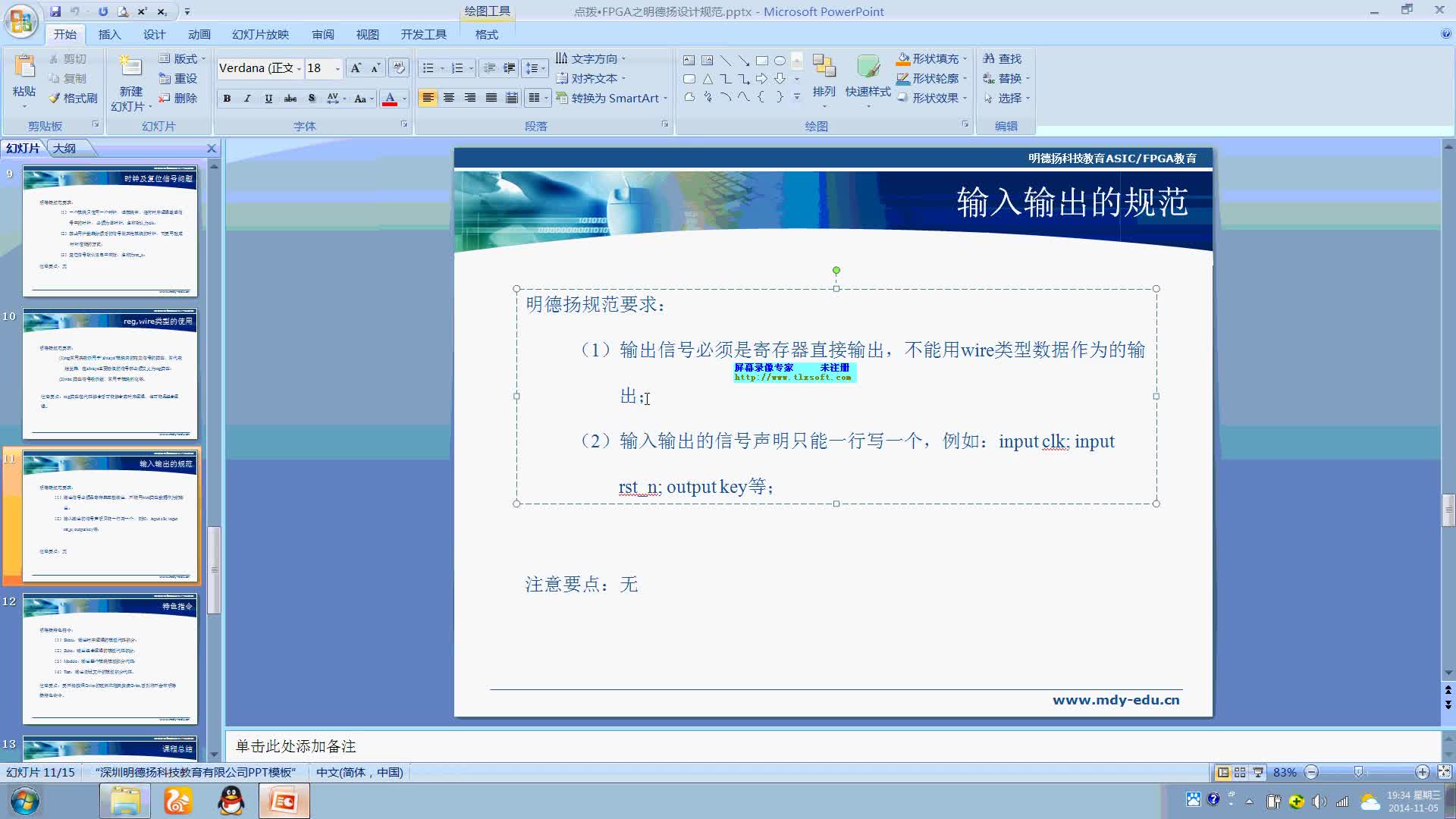Click the font color red swatch button
1456x819 pixels.
(390, 99)
